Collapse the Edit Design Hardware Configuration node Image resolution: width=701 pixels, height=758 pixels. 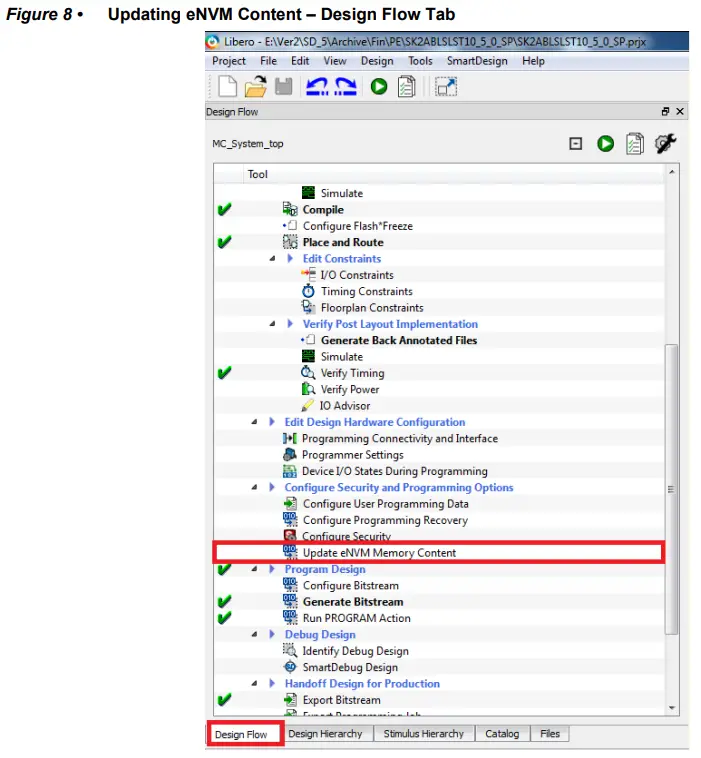pyautogui.click(x=254, y=422)
